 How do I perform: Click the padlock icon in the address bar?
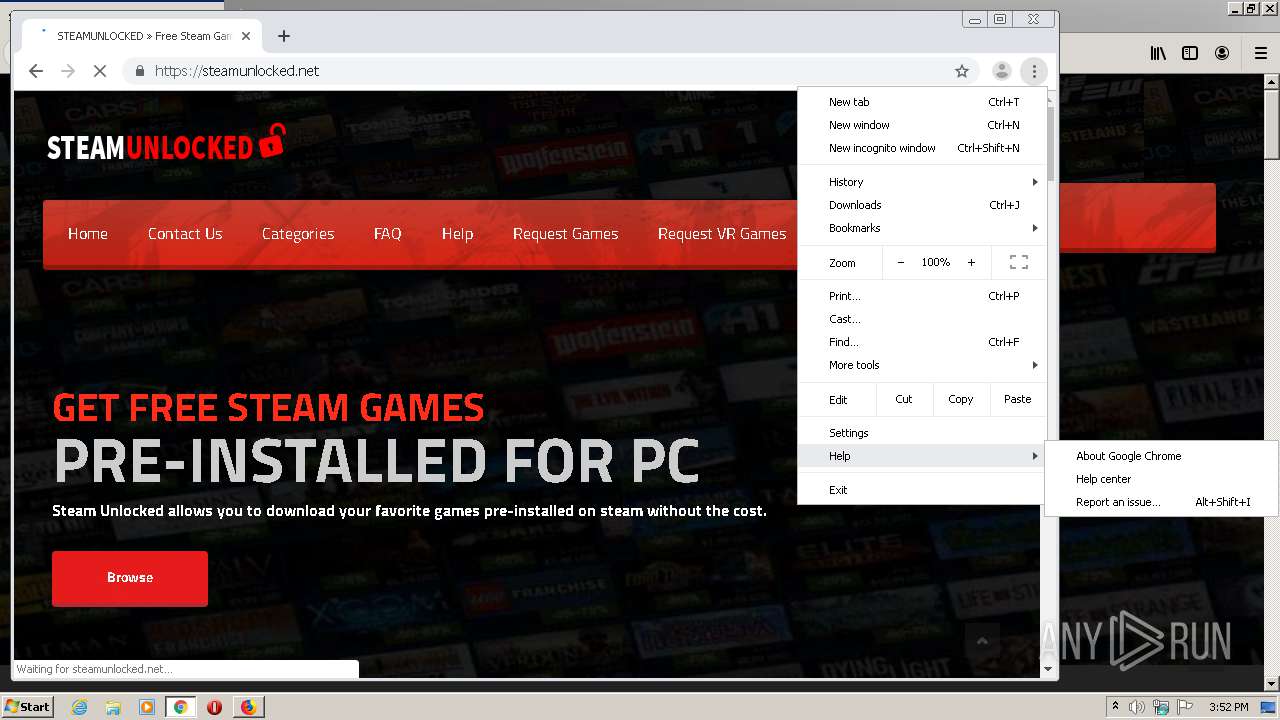139,71
